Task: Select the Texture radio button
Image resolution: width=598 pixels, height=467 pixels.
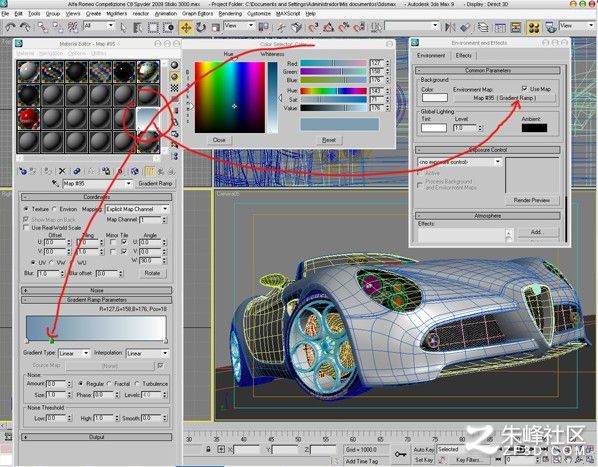Action: [26, 209]
